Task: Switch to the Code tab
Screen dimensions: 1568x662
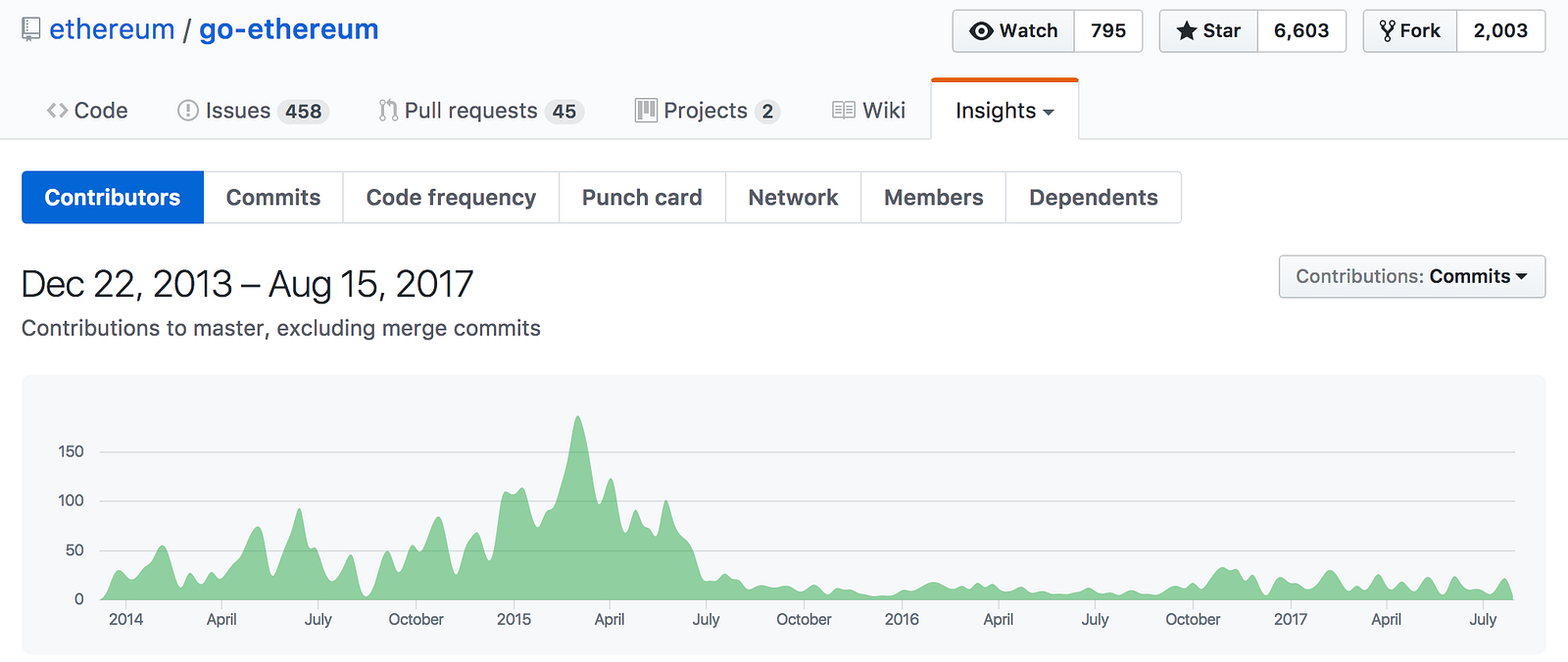Action: pyautogui.click(x=87, y=111)
